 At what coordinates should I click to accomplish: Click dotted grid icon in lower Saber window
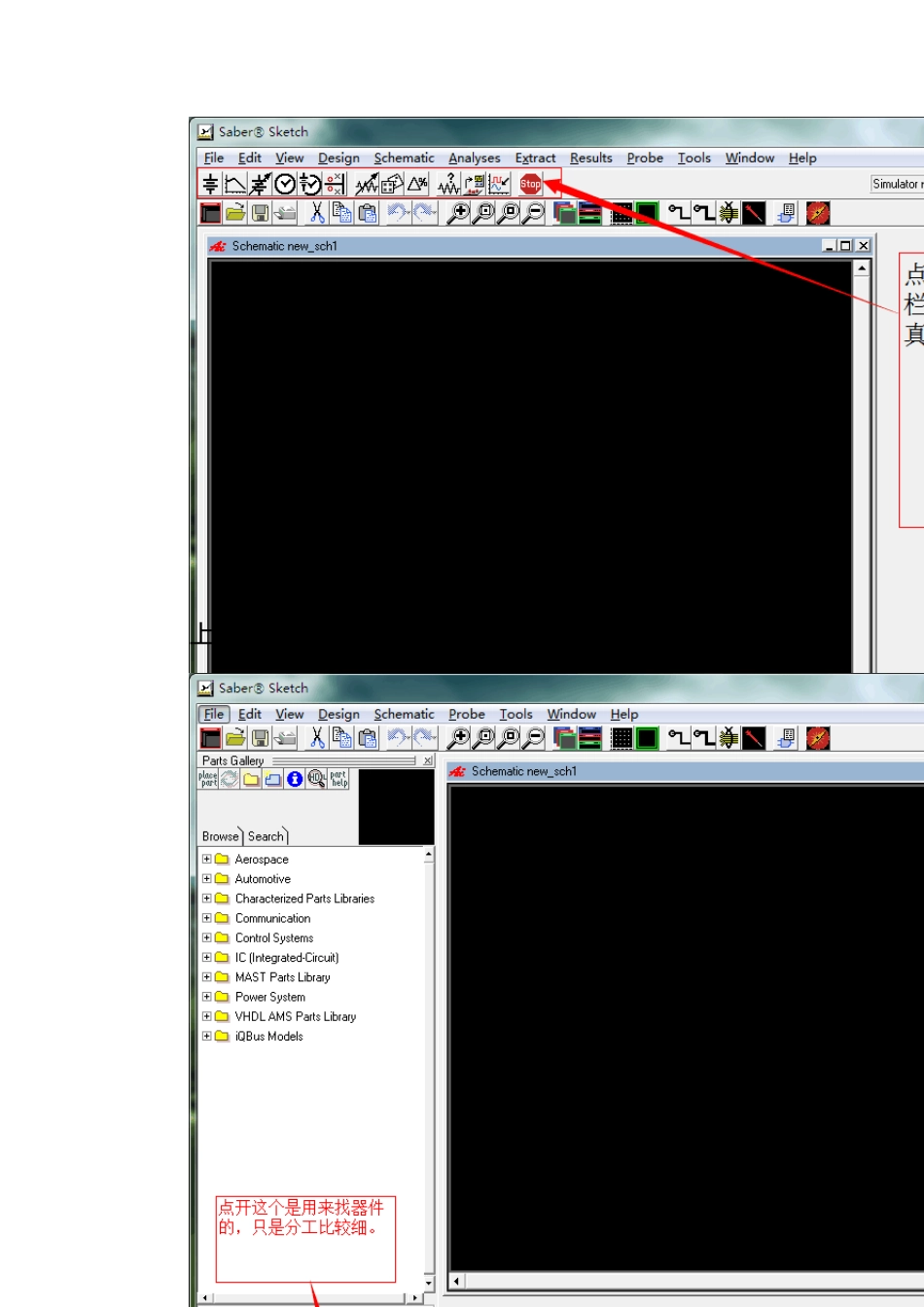[x=622, y=738]
